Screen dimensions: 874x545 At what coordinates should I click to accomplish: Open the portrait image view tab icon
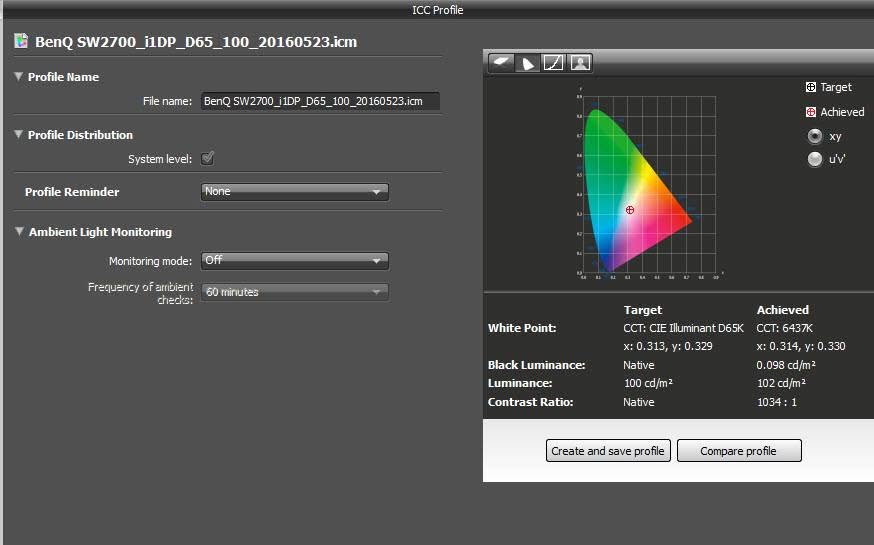[580, 62]
